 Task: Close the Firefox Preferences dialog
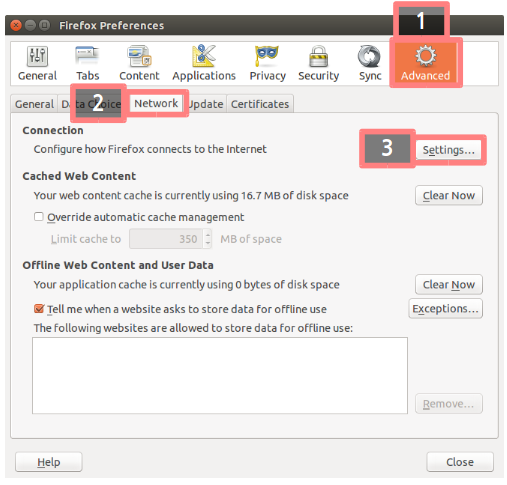(x=460, y=462)
